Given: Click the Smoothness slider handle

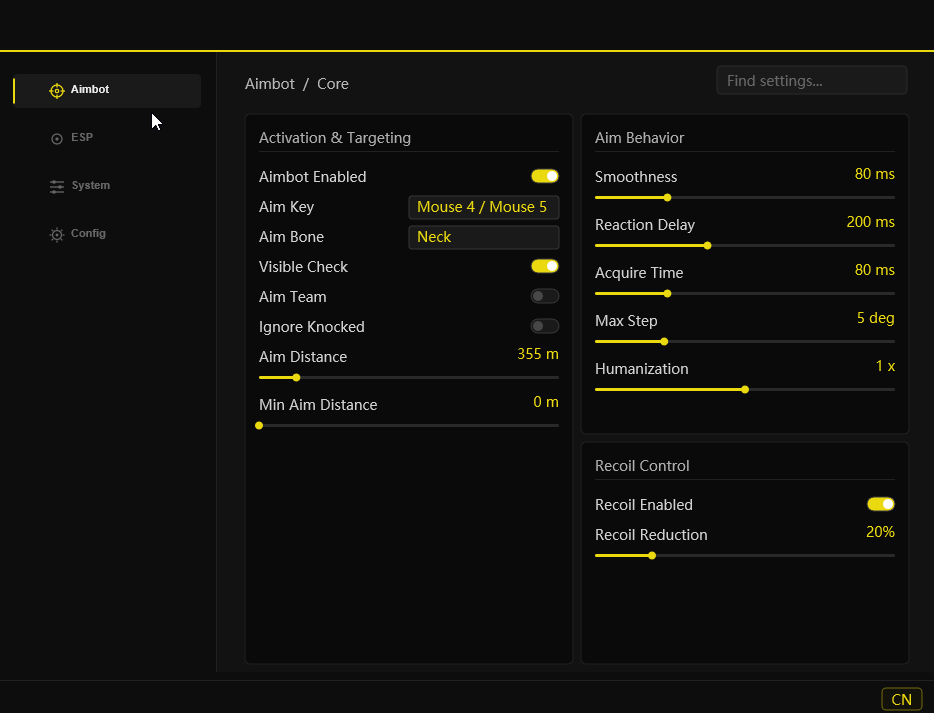Looking at the screenshot, I should (667, 198).
